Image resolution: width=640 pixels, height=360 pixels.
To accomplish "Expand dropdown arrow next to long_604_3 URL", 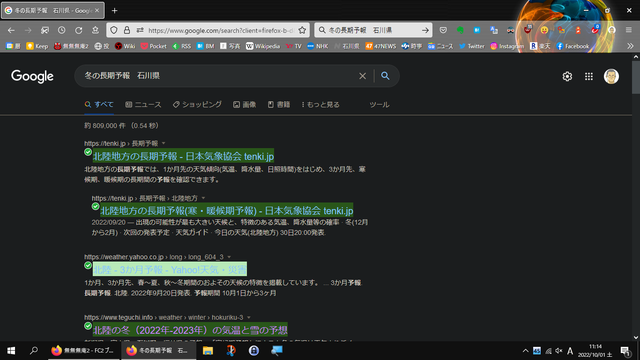I will pyautogui.click(x=229, y=257).
